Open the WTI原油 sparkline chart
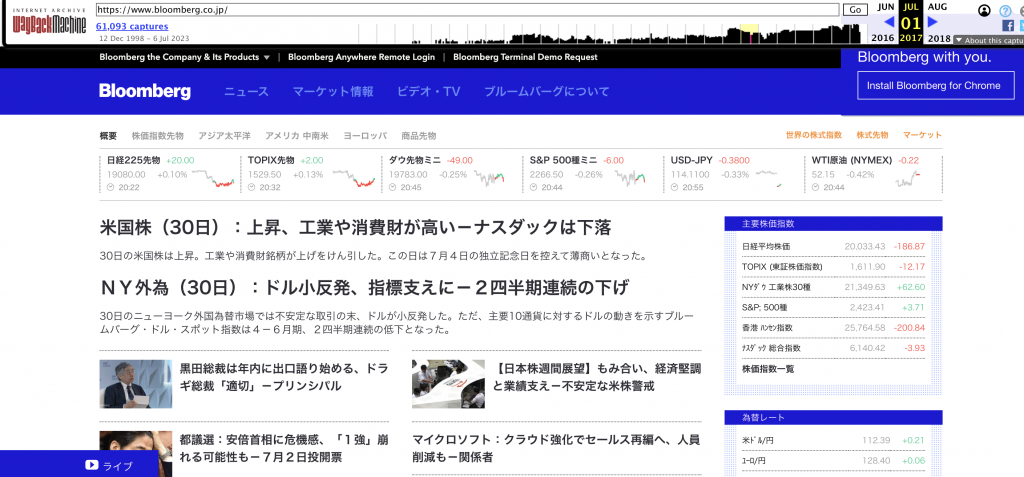This screenshot has height=477, width=1024. click(x=908, y=178)
